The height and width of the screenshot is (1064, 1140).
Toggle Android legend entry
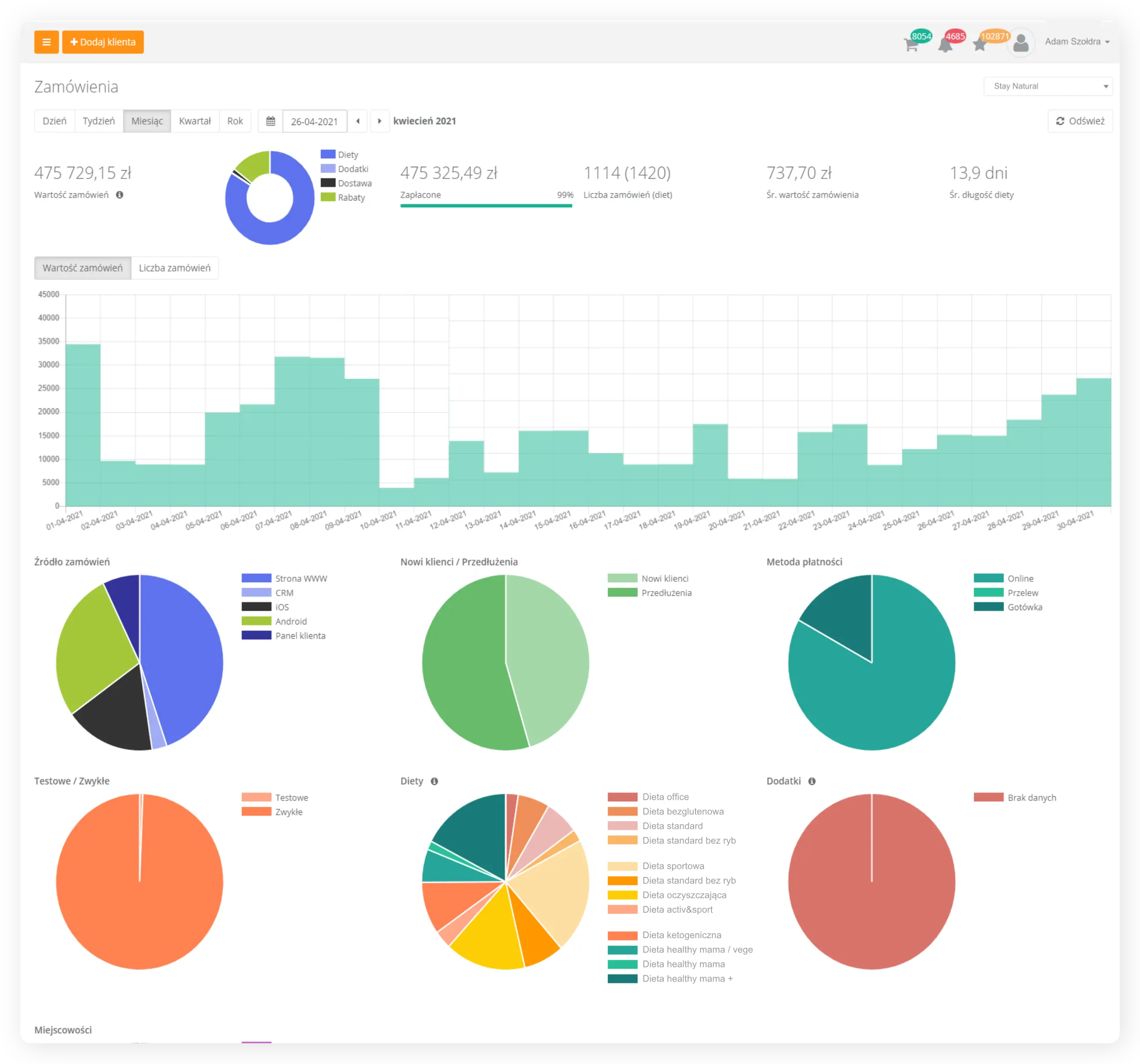275,621
